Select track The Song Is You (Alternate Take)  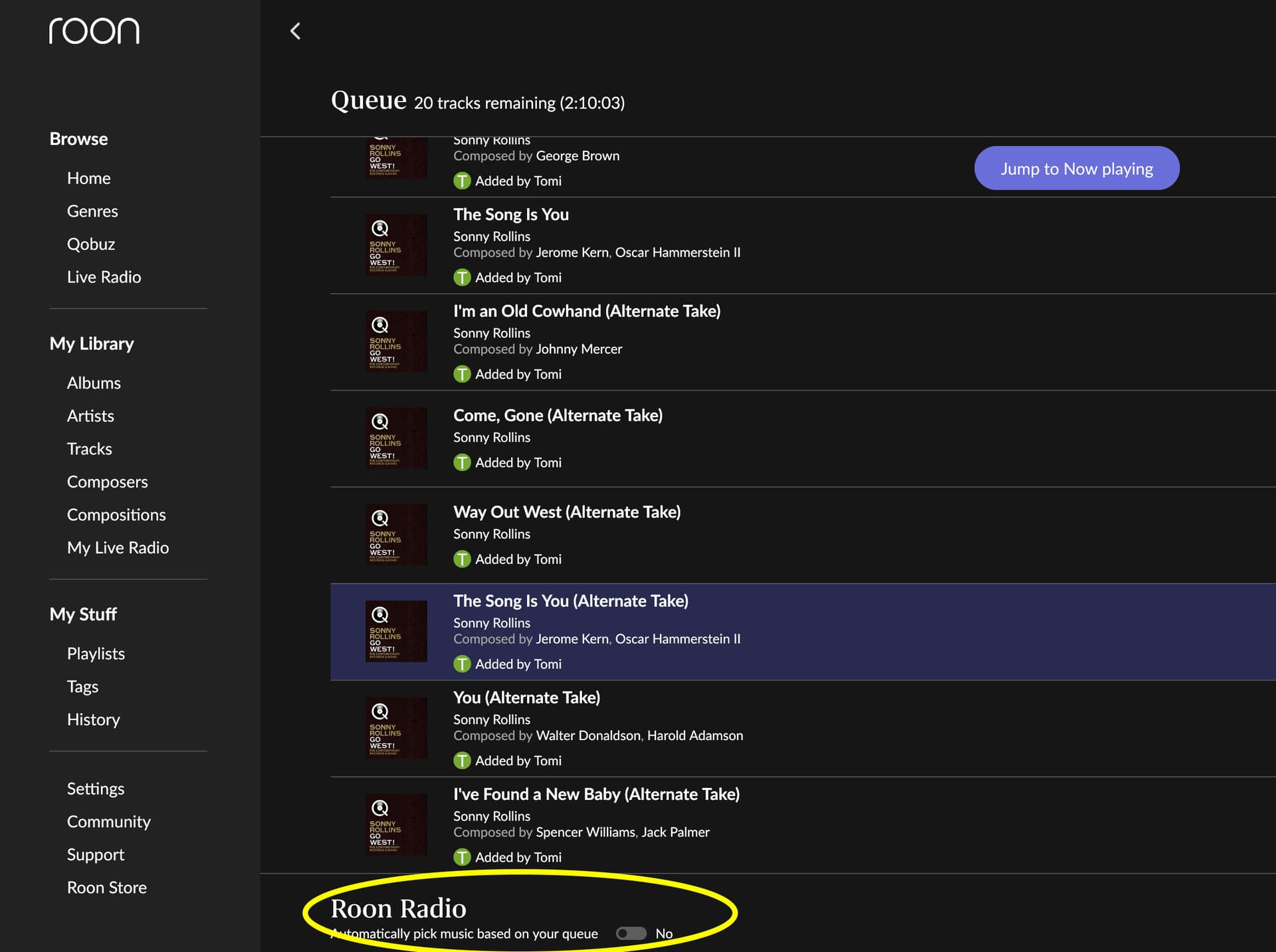click(571, 601)
